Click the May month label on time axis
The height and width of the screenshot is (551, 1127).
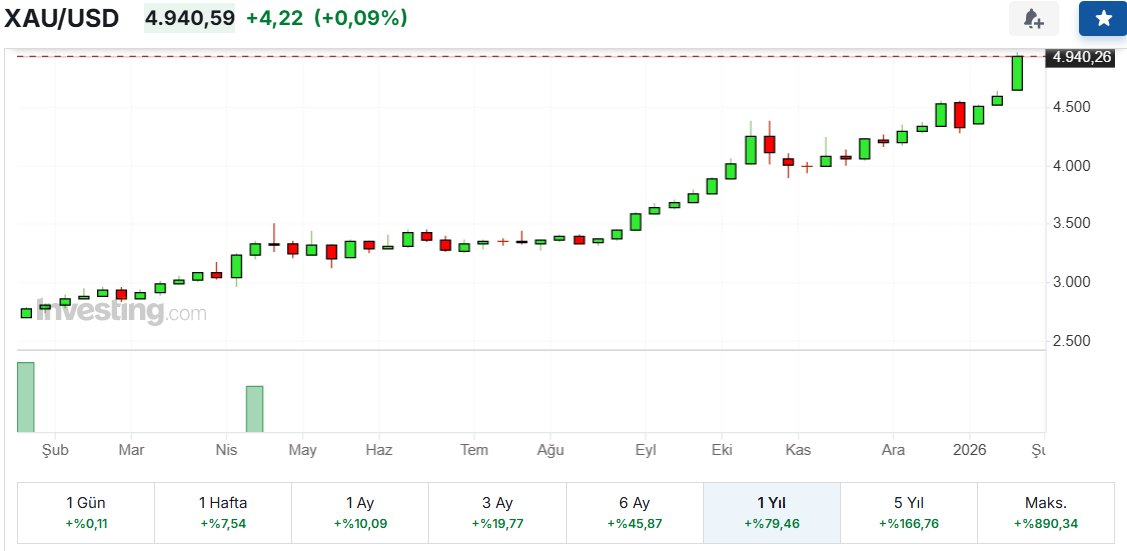point(303,450)
